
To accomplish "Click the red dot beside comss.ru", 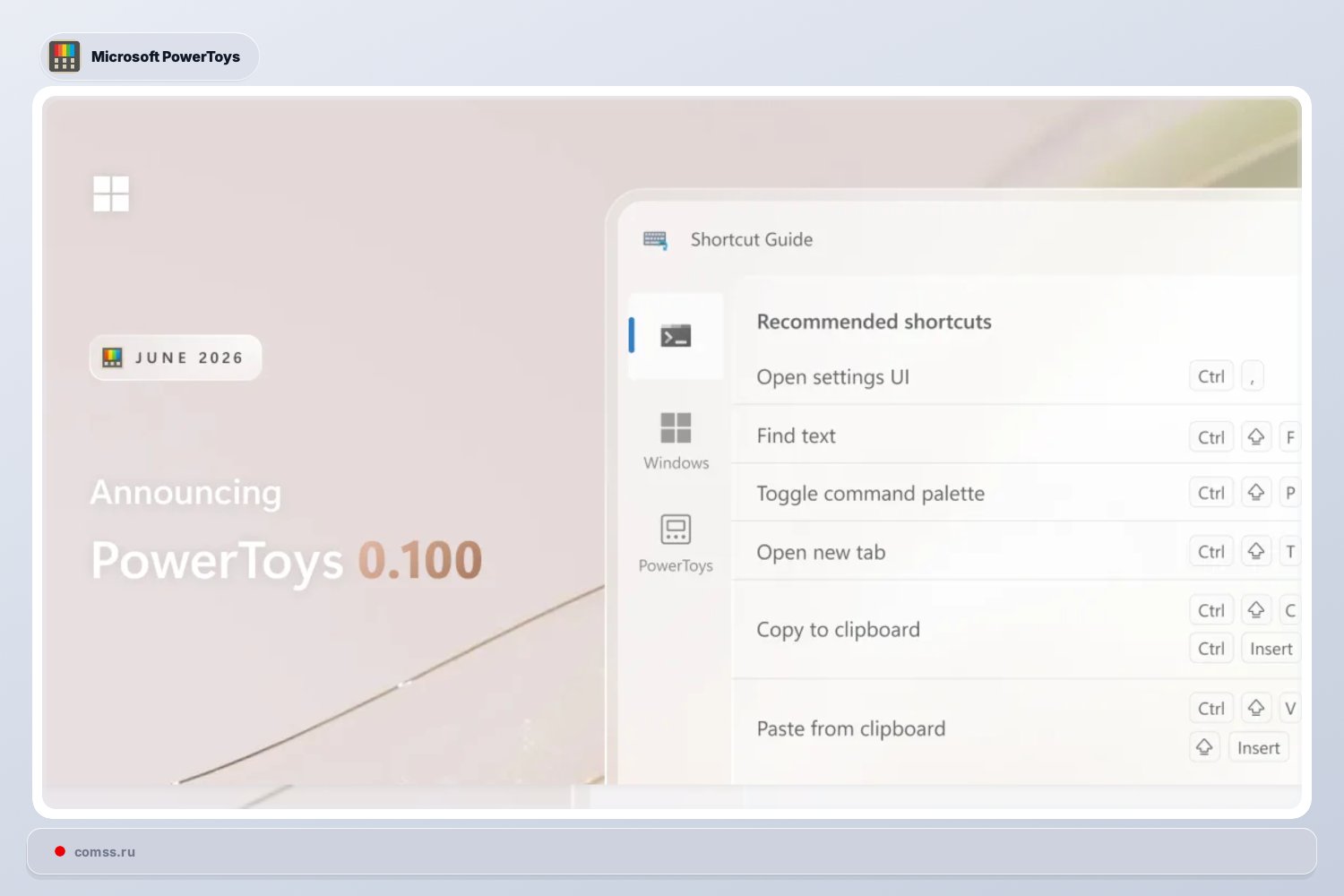I will (x=60, y=851).
